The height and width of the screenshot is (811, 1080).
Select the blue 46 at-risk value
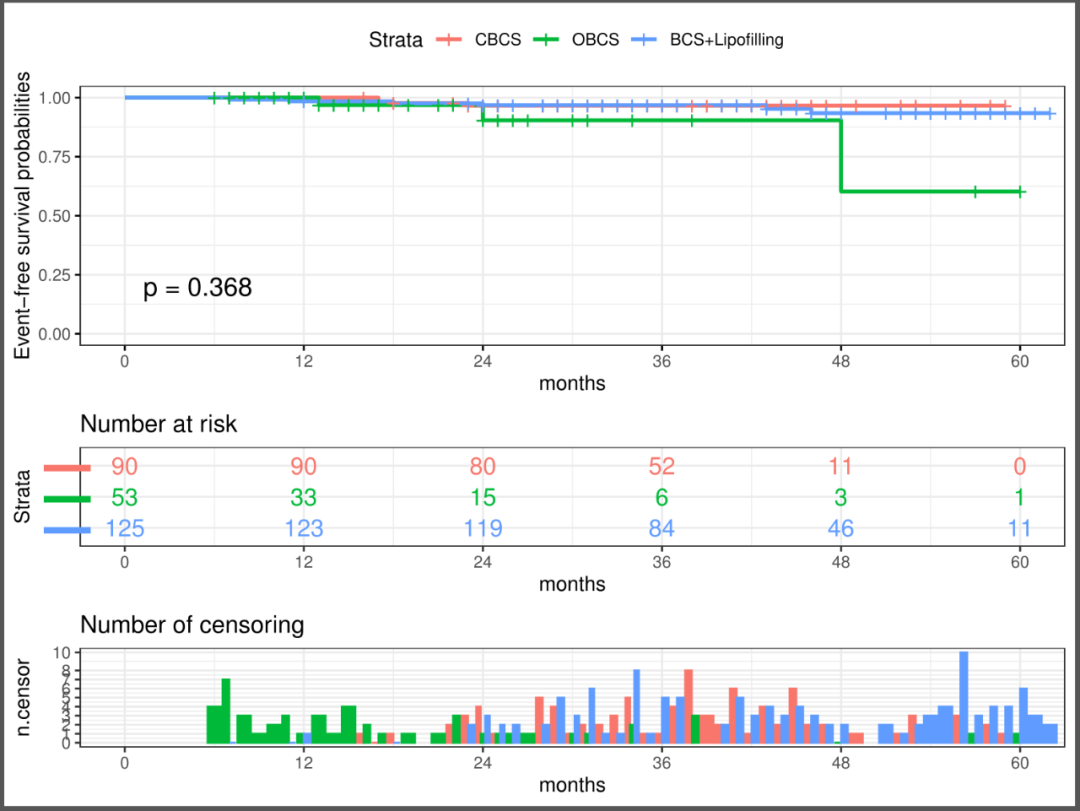841,529
